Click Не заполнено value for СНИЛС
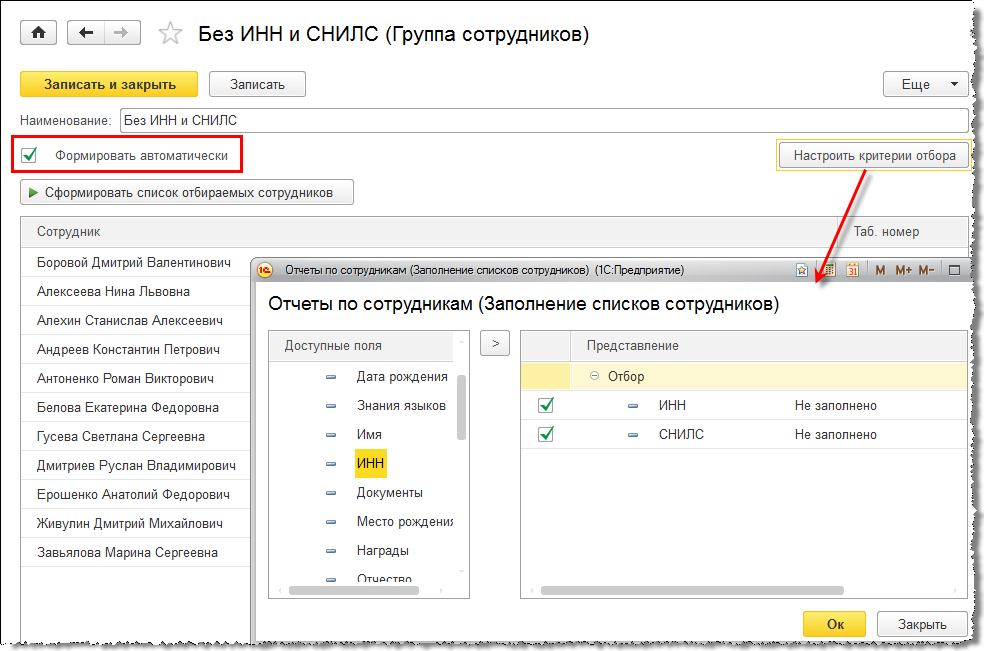This screenshot has width=984, height=651. pos(835,434)
